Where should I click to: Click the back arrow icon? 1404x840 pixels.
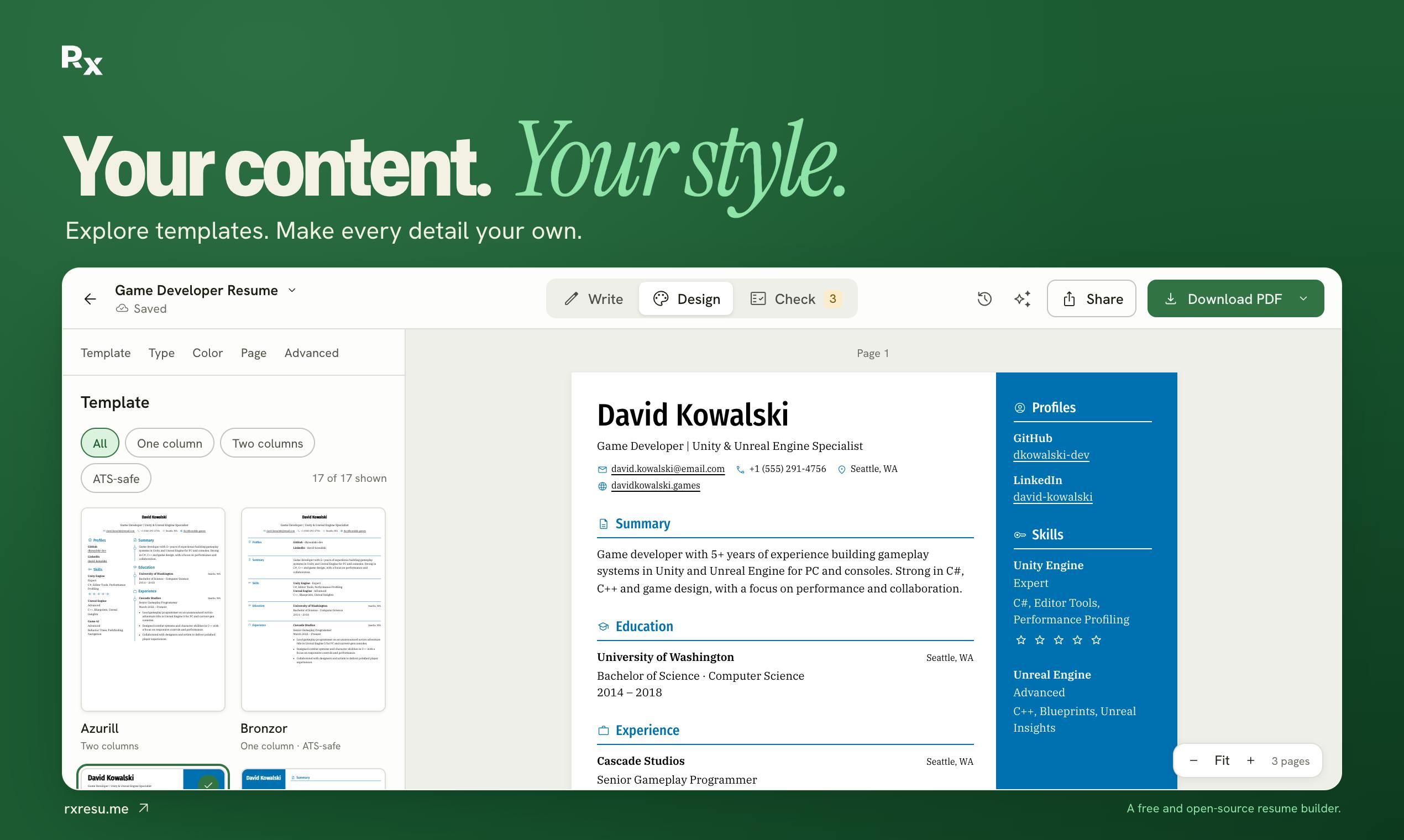point(90,299)
